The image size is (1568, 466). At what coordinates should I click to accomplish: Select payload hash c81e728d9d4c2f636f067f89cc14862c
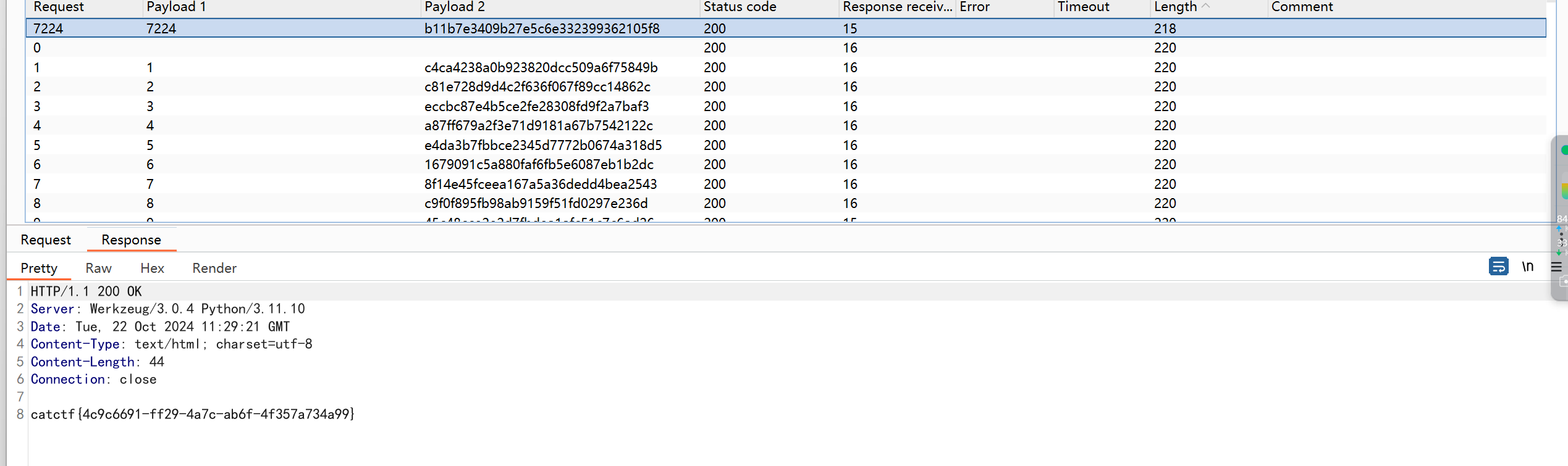(537, 86)
